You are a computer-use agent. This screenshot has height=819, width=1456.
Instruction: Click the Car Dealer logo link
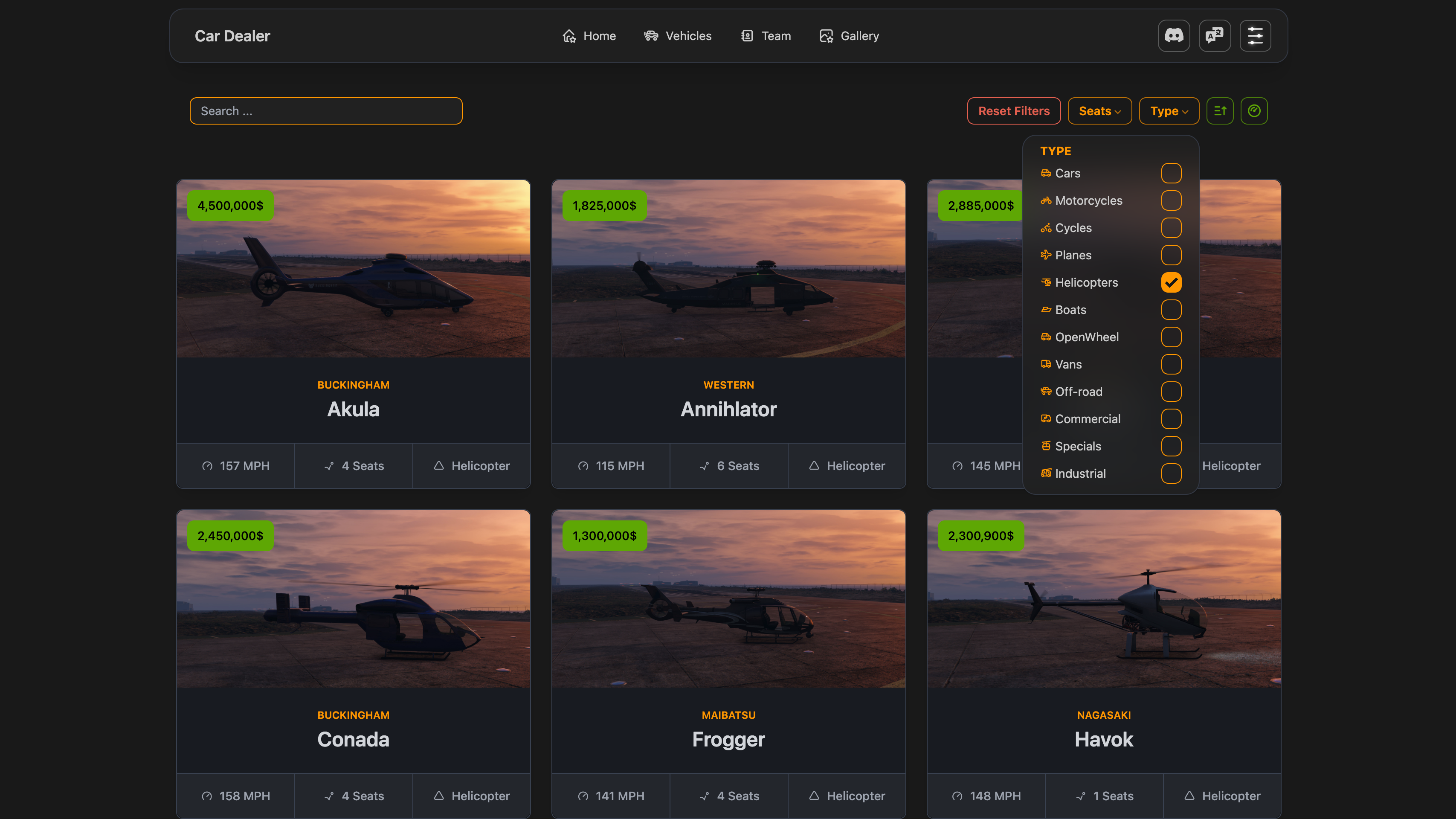pyautogui.click(x=232, y=36)
